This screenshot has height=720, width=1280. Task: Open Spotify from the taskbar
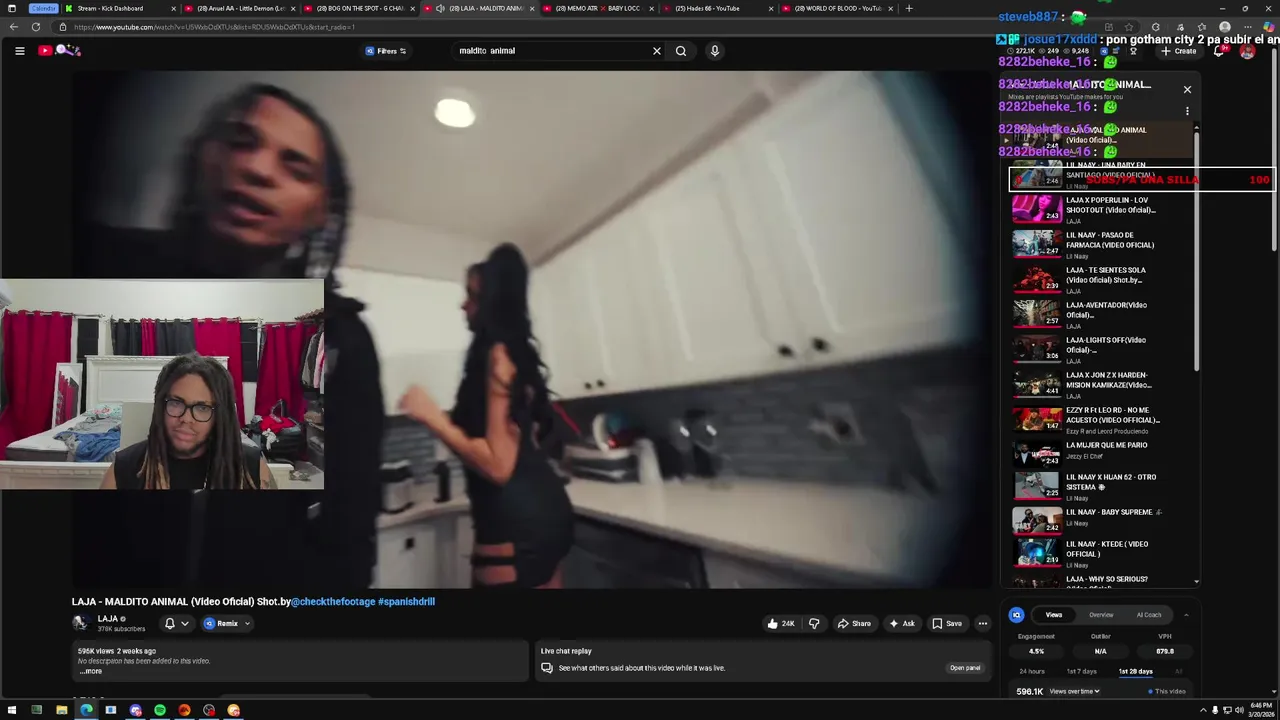click(x=160, y=710)
